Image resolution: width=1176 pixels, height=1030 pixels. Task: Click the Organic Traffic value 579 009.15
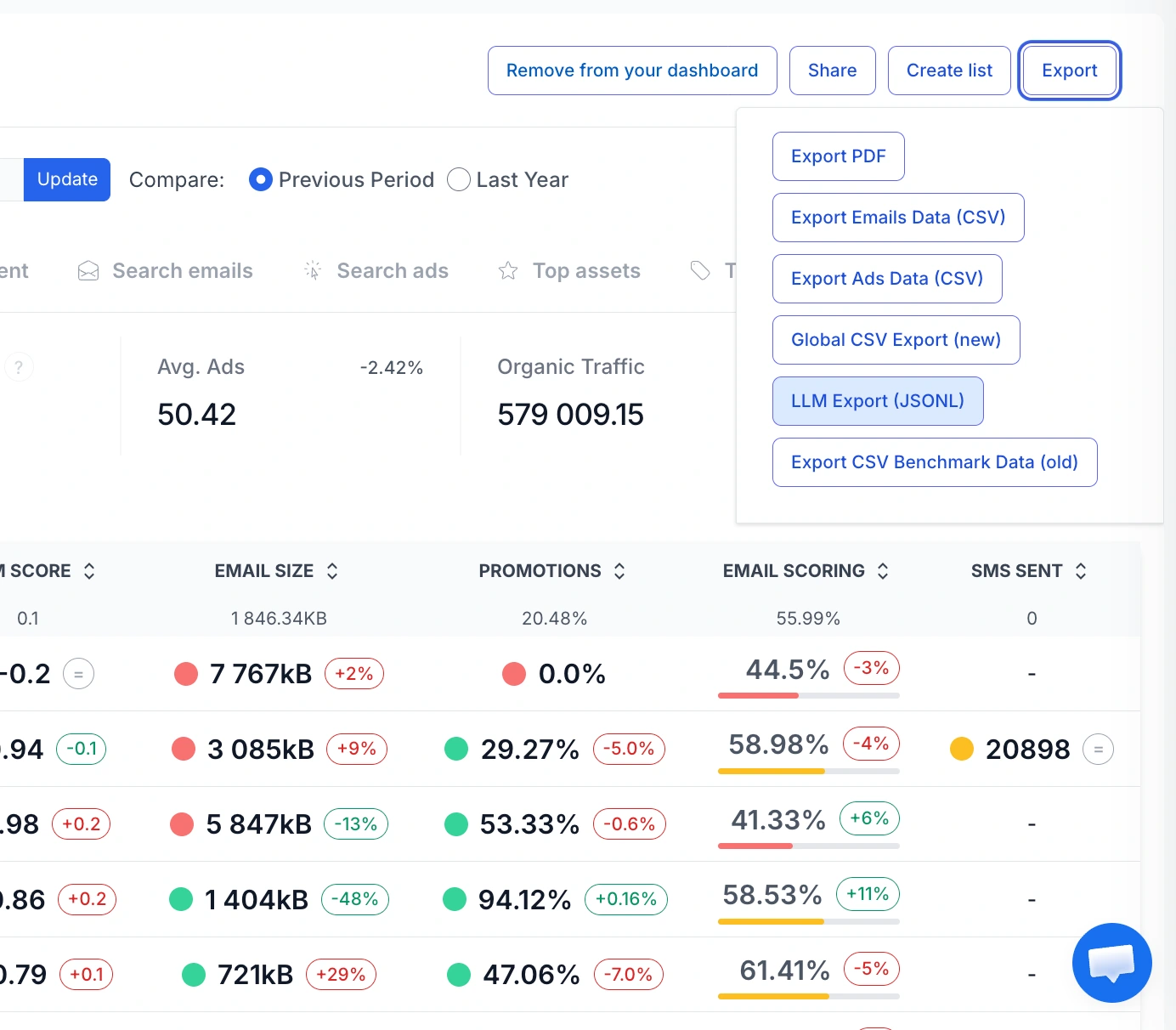pos(571,415)
